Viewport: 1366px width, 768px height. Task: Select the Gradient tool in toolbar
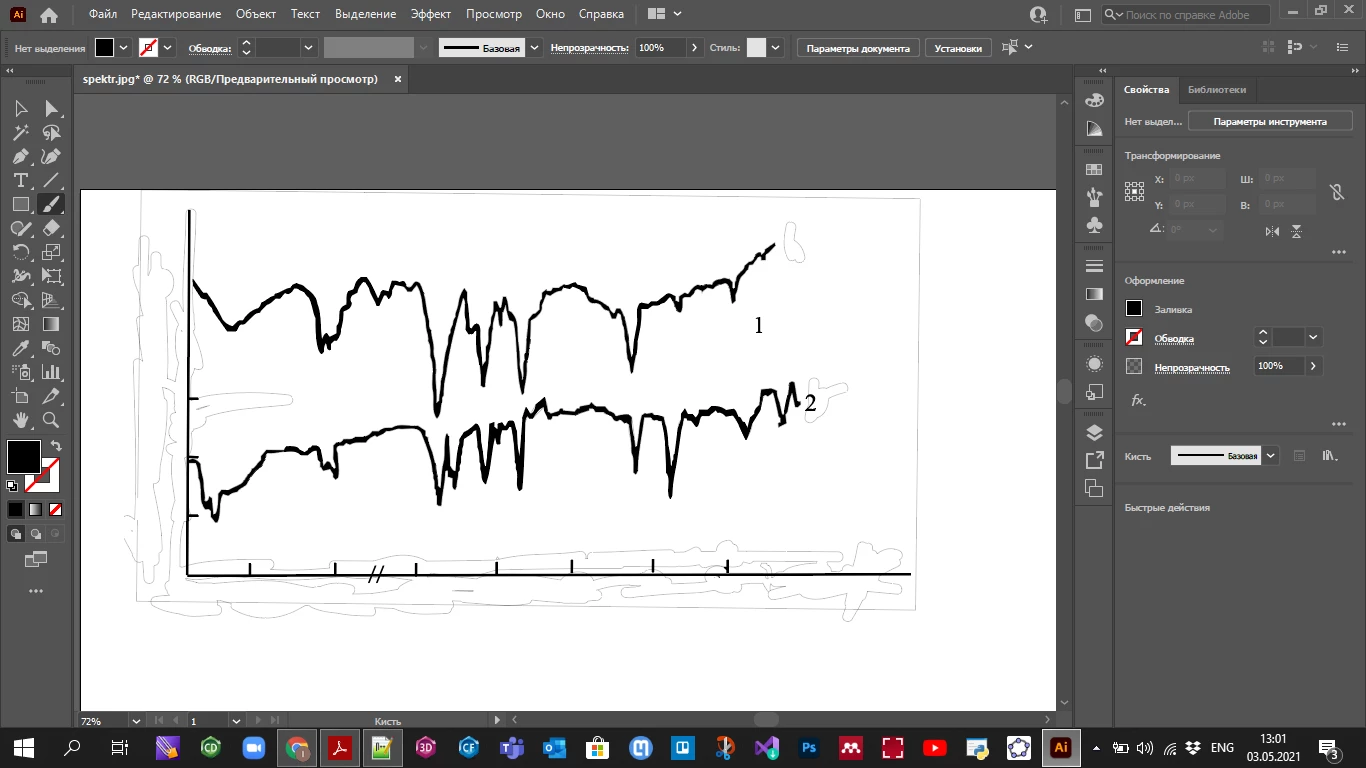[x=51, y=324]
